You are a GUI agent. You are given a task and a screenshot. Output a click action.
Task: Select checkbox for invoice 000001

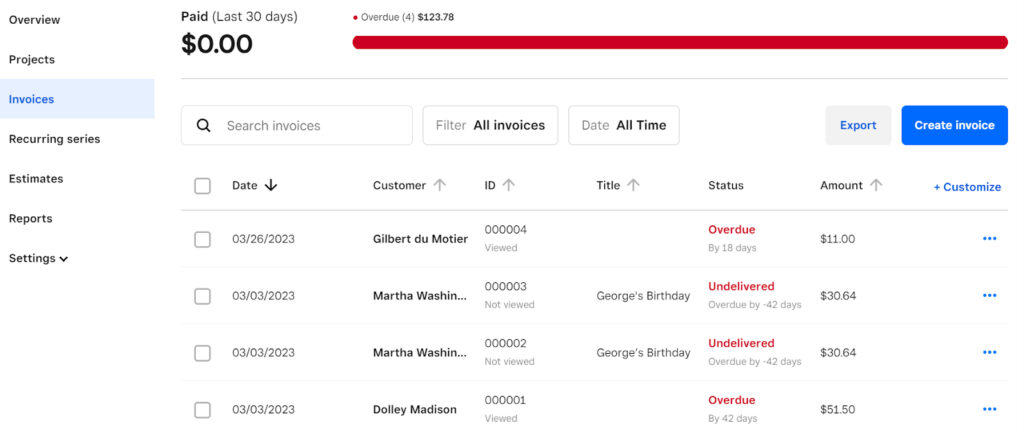coord(202,409)
